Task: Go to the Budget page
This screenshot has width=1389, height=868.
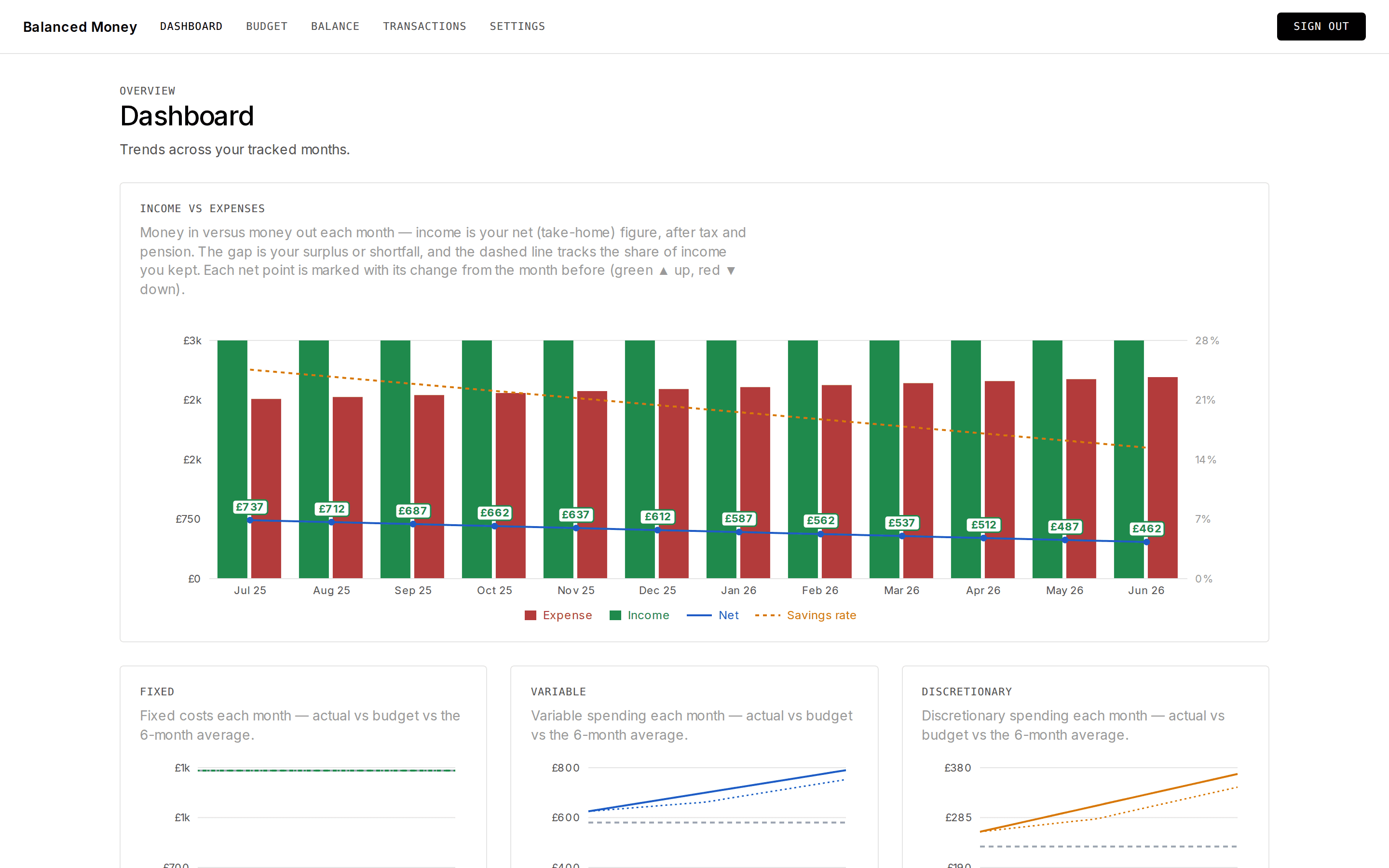Action: point(267,27)
